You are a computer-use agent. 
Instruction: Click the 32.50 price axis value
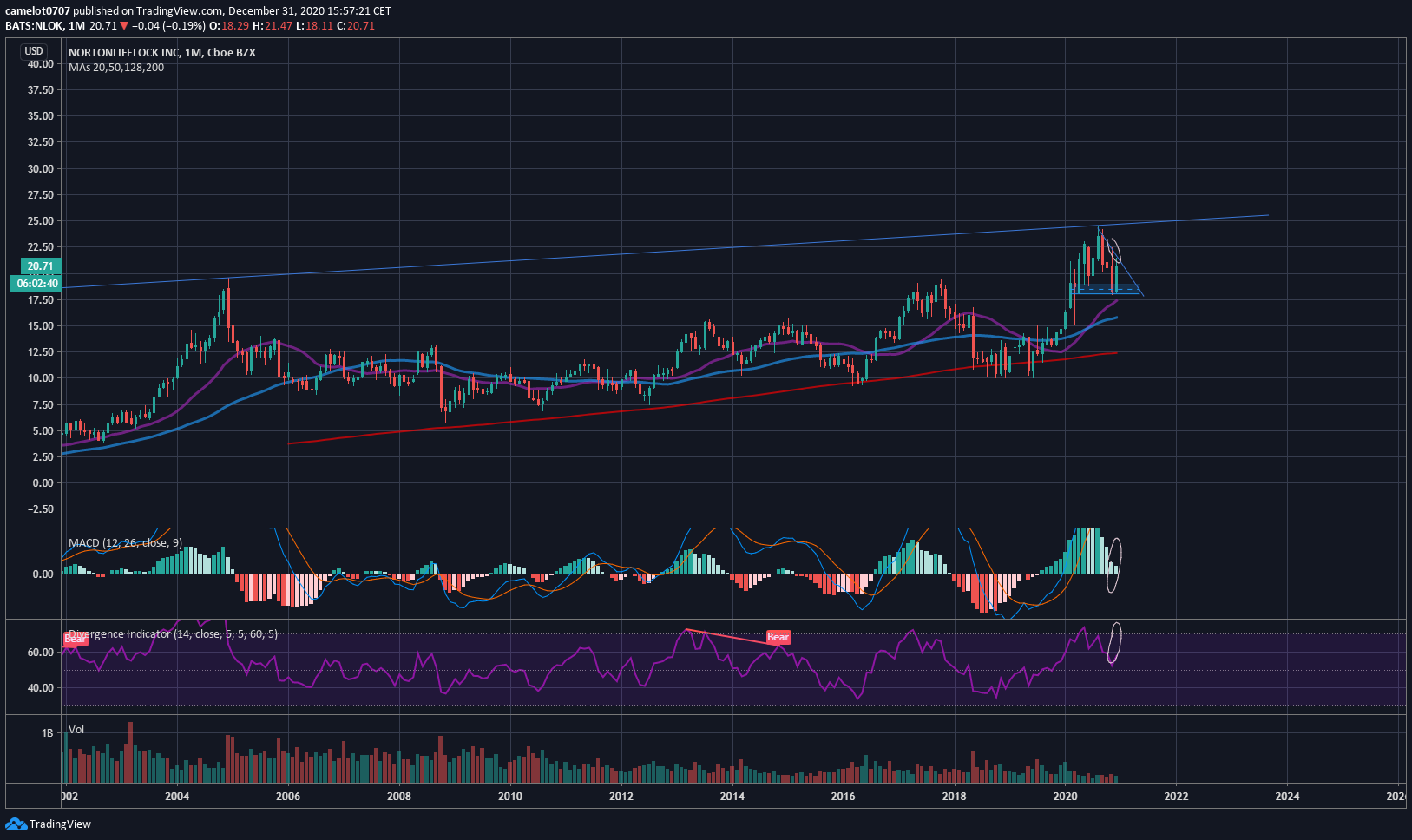coord(40,142)
